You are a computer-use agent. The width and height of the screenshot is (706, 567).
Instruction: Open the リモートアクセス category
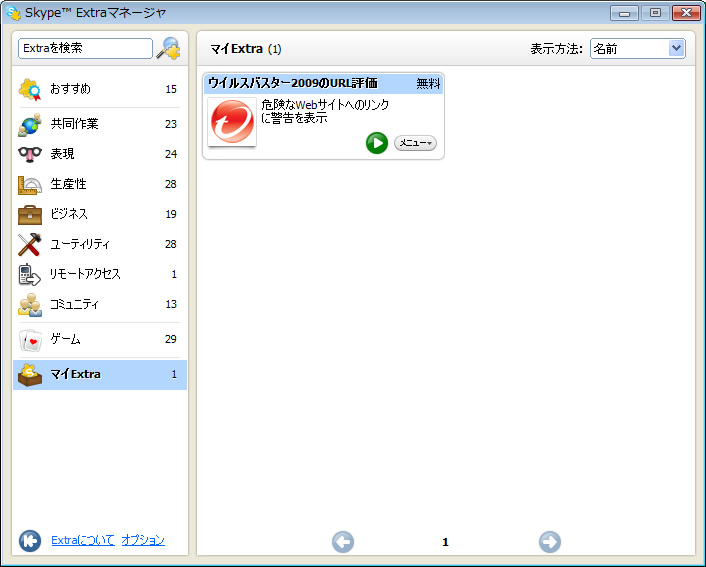(85, 274)
